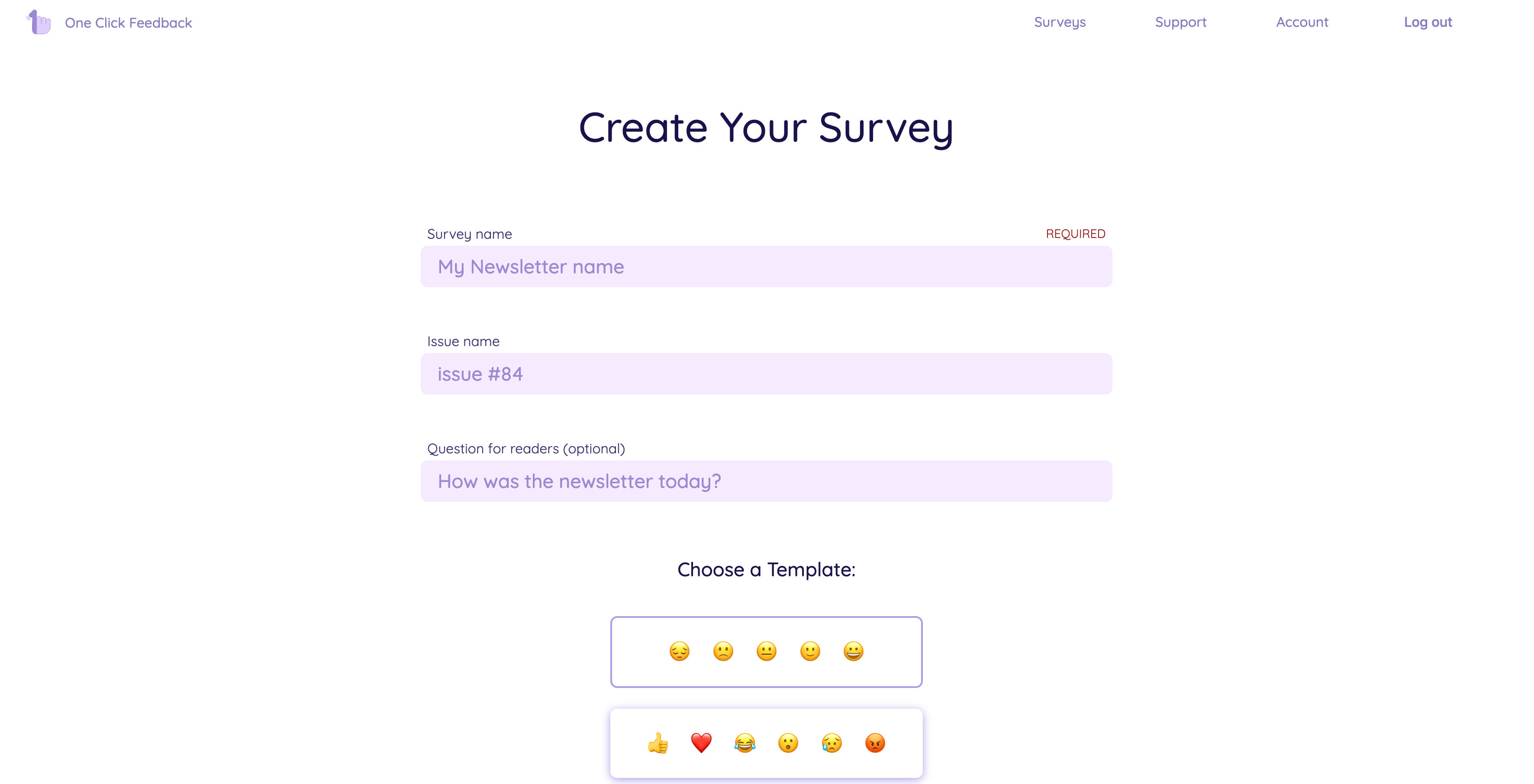This screenshot has height=784, width=1534.
Task: Open the Surveys menu item
Action: pos(1060,22)
